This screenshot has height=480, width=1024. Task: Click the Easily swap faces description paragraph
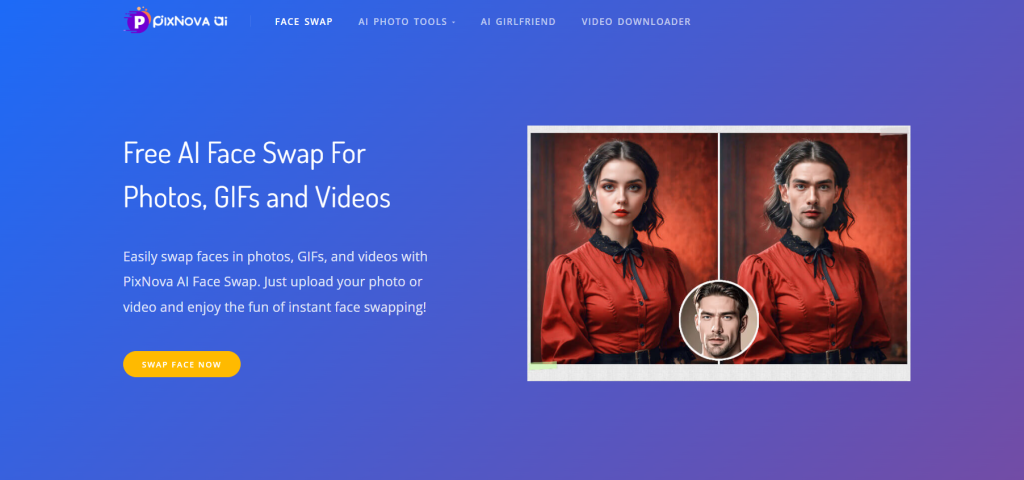[x=275, y=281]
